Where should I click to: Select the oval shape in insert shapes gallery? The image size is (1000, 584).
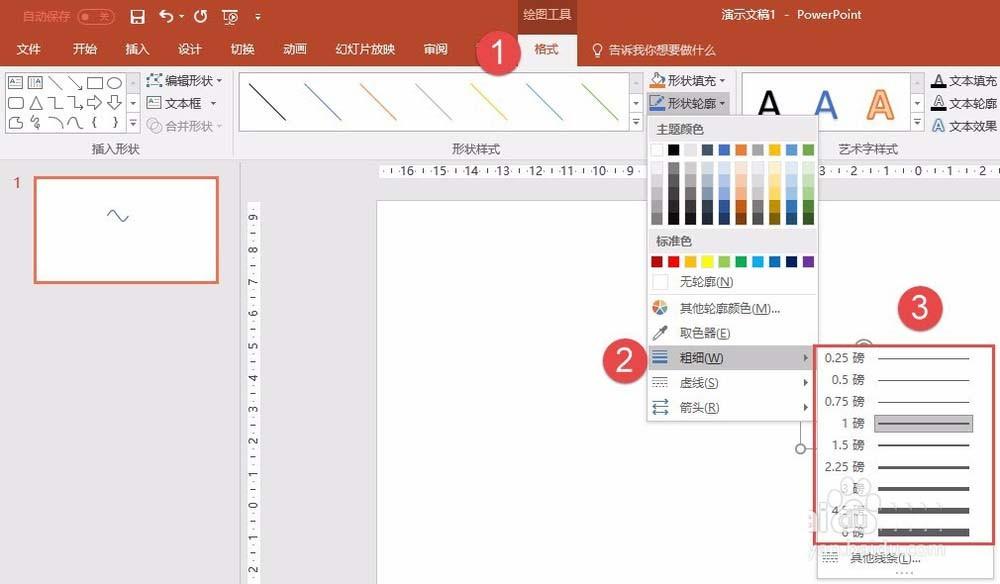pos(113,83)
